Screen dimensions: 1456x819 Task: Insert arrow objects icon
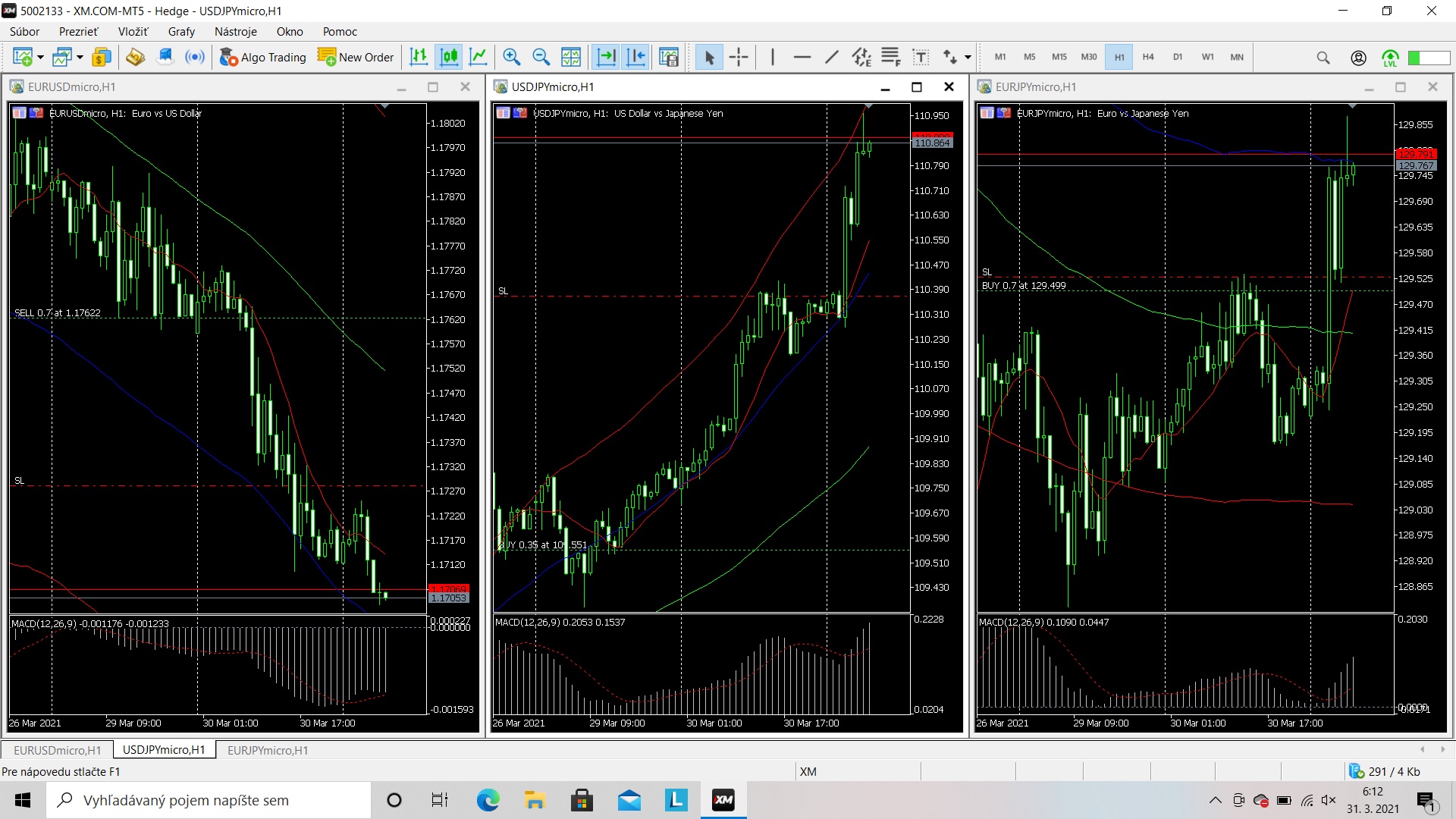[x=950, y=57]
